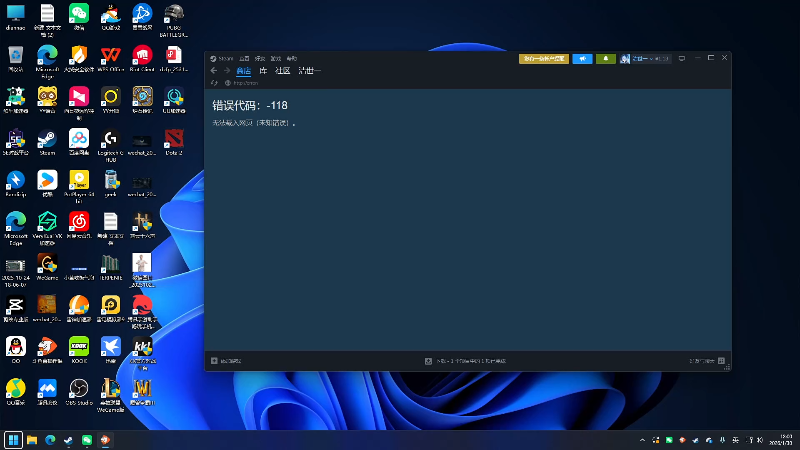
Task: Go back in the Steam browser
Action: coord(214,71)
